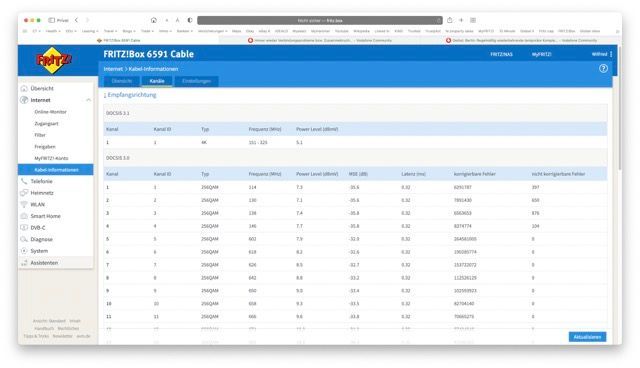Open FRITZ!NAS header link
The width and height of the screenshot is (640, 368).
[x=501, y=54]
